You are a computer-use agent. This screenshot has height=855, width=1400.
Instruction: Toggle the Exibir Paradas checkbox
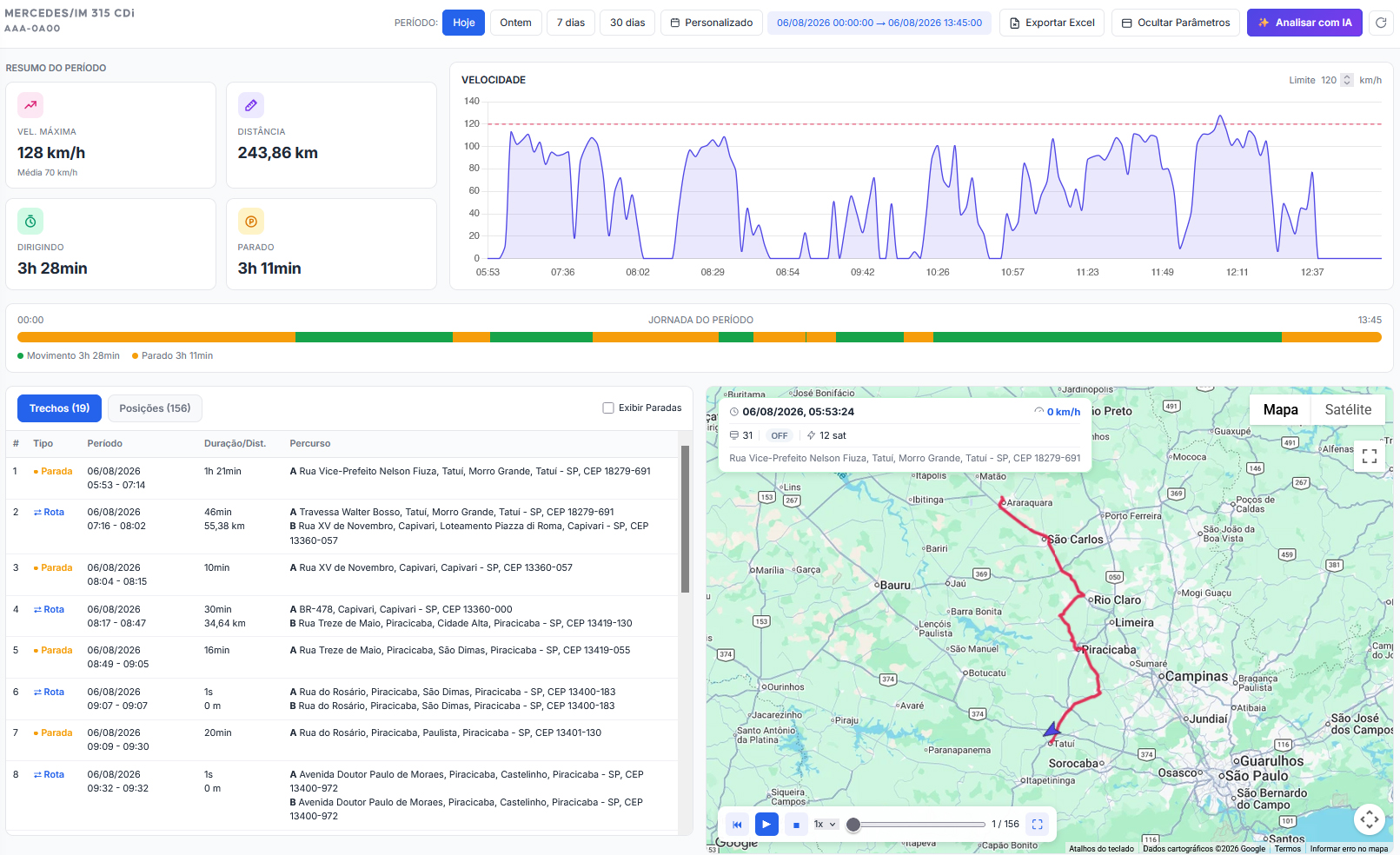(x=608, y=408)
